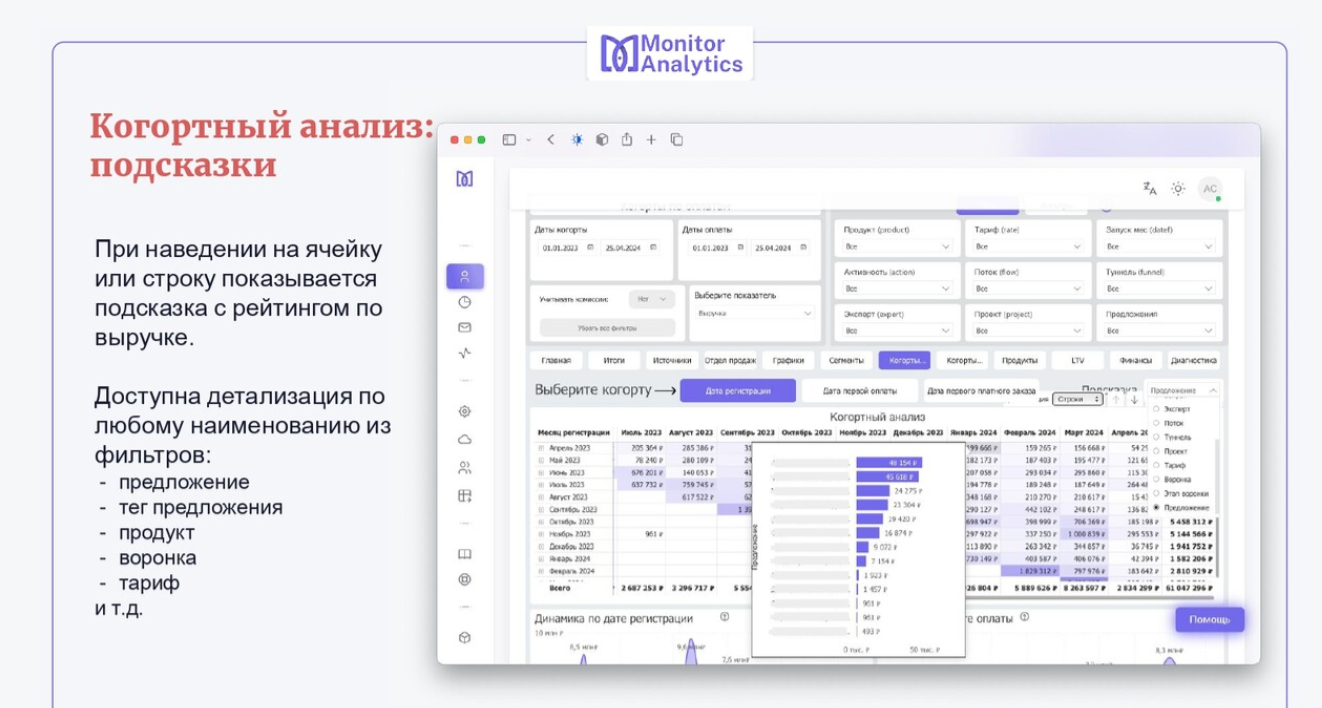Select the Тариф radio option
Viewport: 1322px width, 708px height.
tap(1157, 465)
